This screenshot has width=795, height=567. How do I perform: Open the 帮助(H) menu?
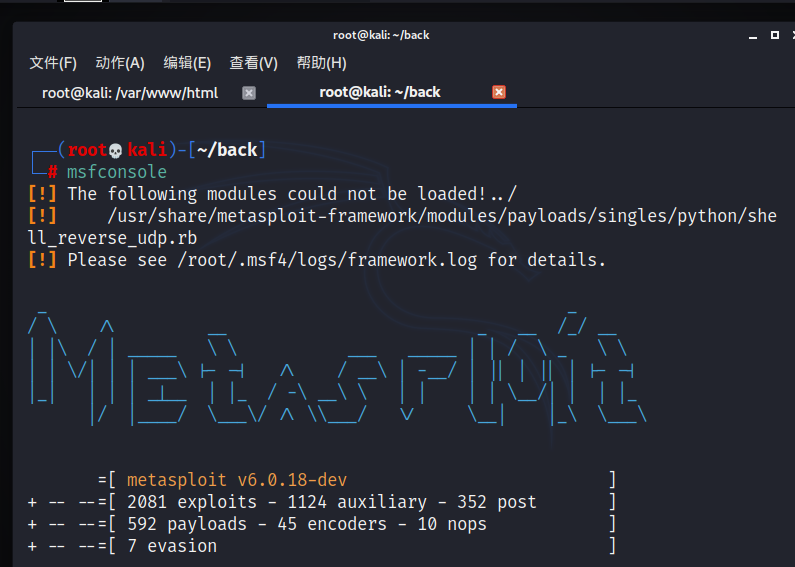pos(321,63)
